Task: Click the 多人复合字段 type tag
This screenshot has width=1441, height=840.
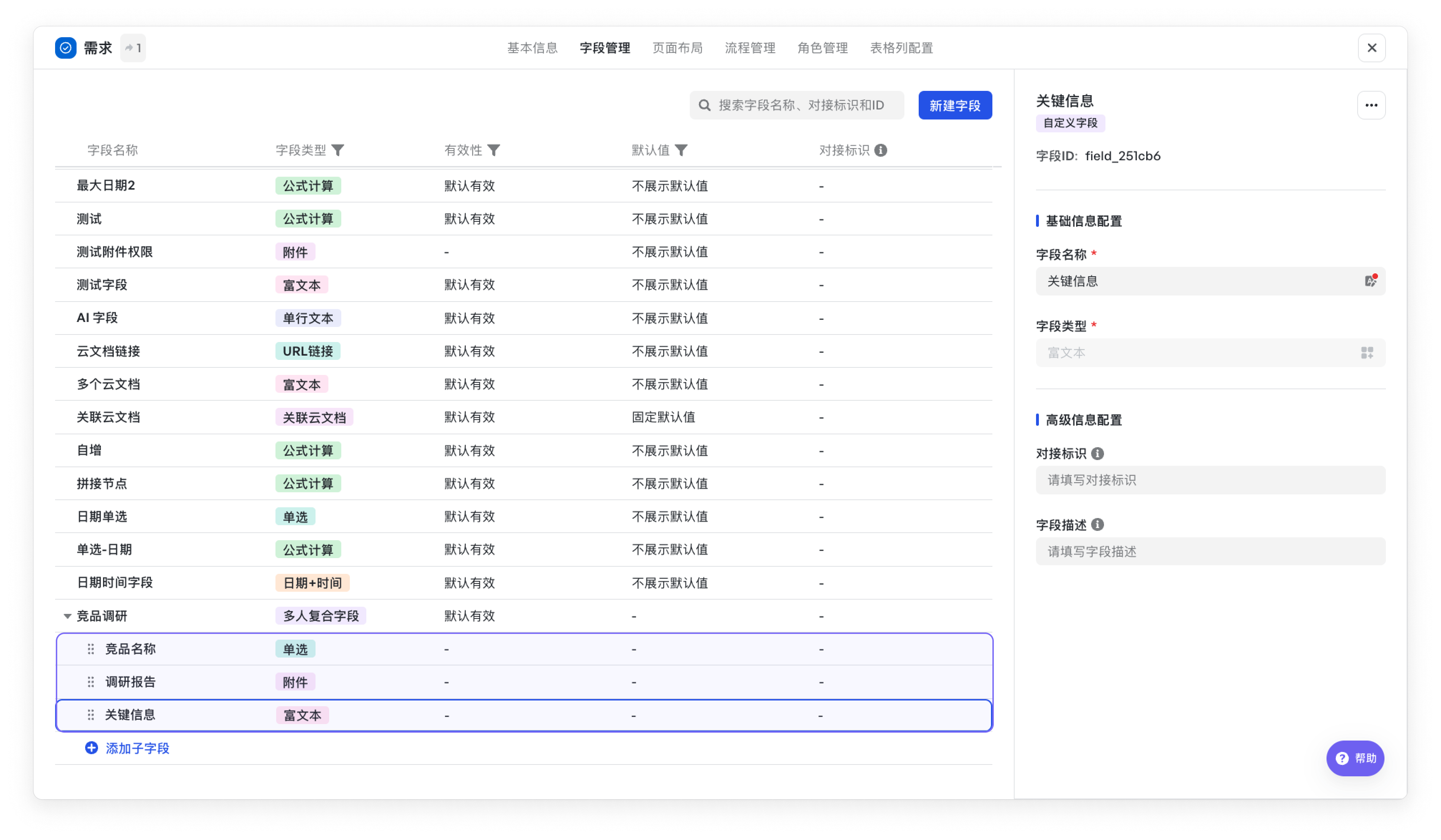Action: 321,616
